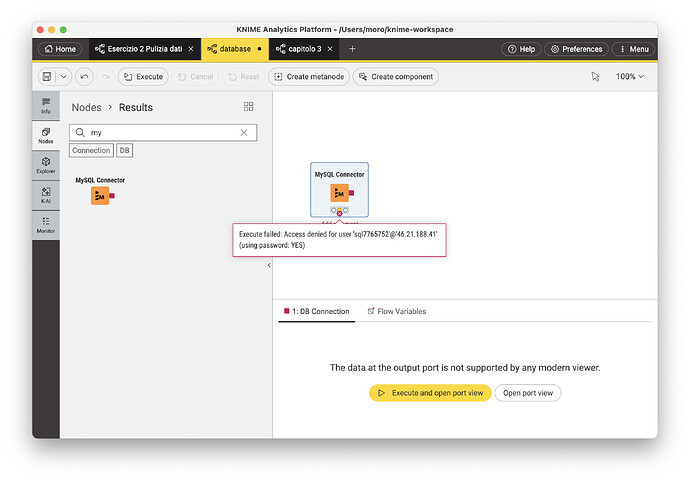This screenshot has height=481, width=690.
Task: Click the save workflow icon
Action: 47,77
